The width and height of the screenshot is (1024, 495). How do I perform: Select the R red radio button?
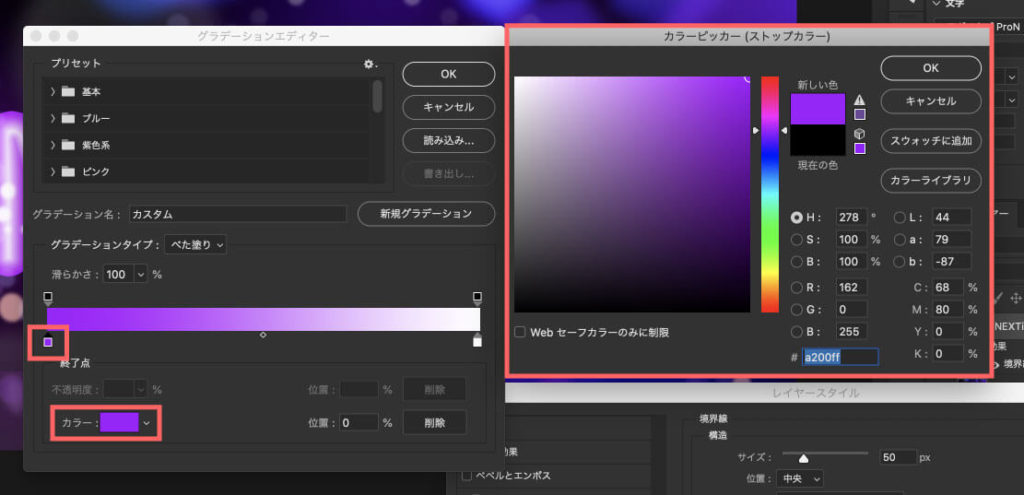pos(797,287)
